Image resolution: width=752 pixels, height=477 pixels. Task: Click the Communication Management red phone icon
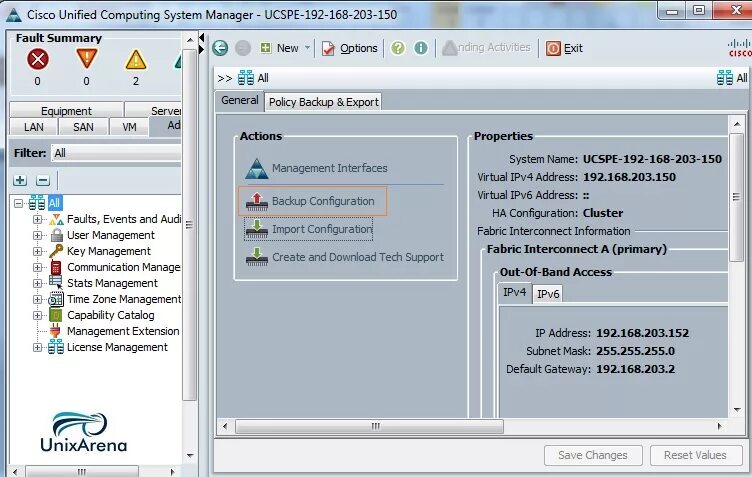point(56,267)
